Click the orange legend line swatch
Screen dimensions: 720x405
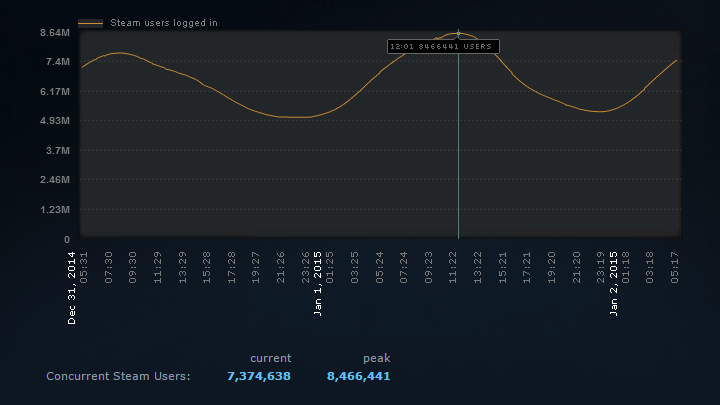[90, 23]
